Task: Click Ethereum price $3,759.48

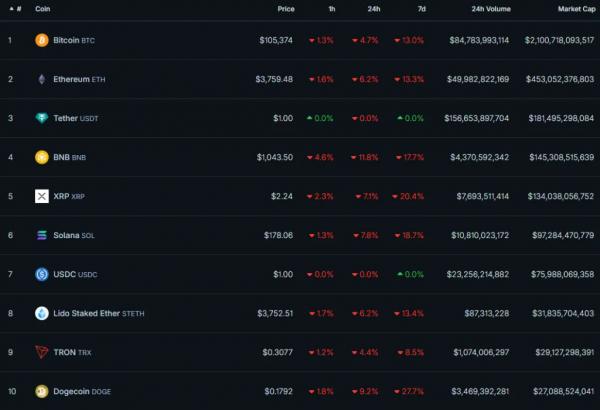Action: (274, 79)
